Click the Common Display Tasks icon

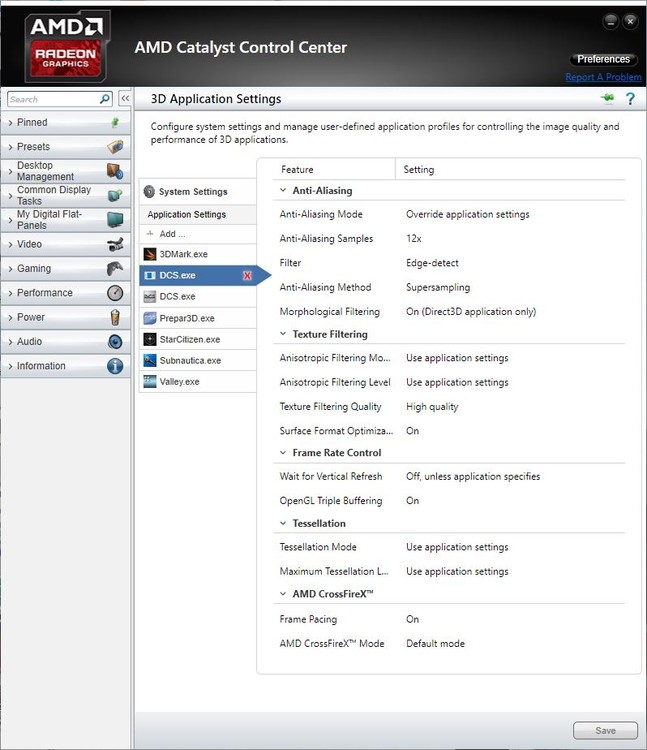115,195
